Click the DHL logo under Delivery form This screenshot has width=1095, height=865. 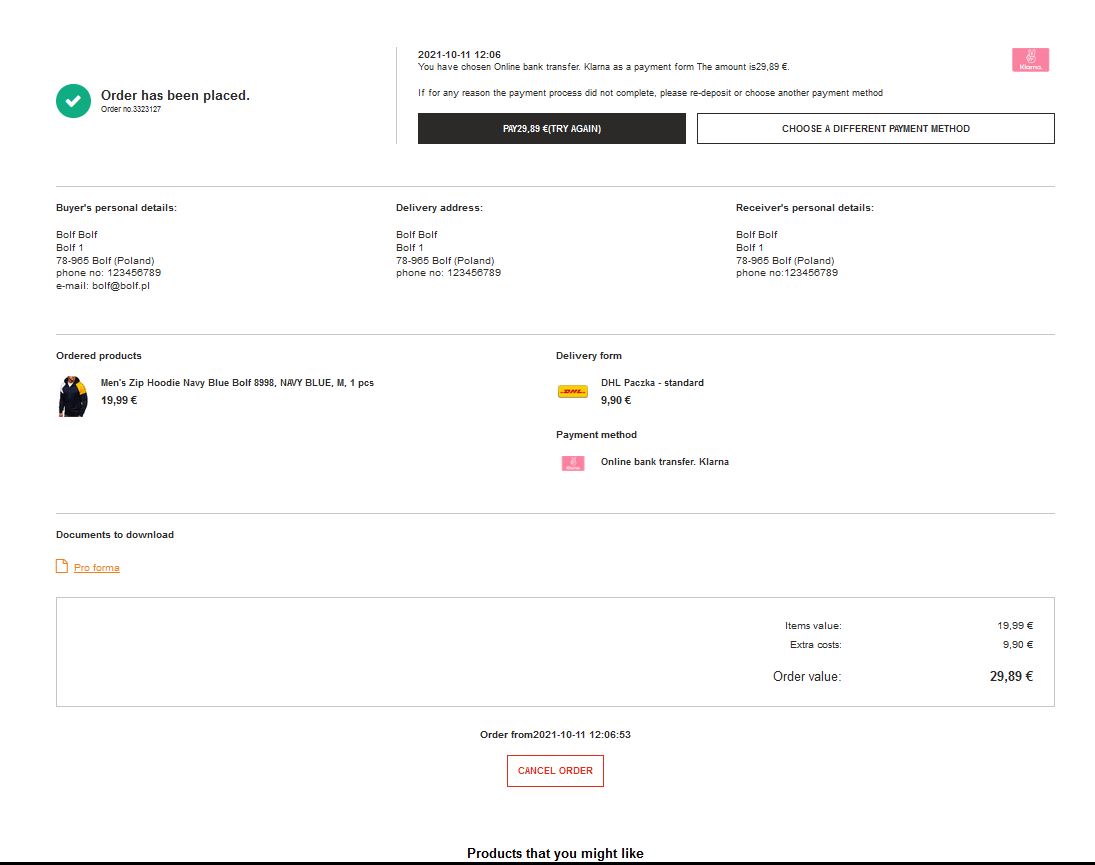click(x=573, y=392)
